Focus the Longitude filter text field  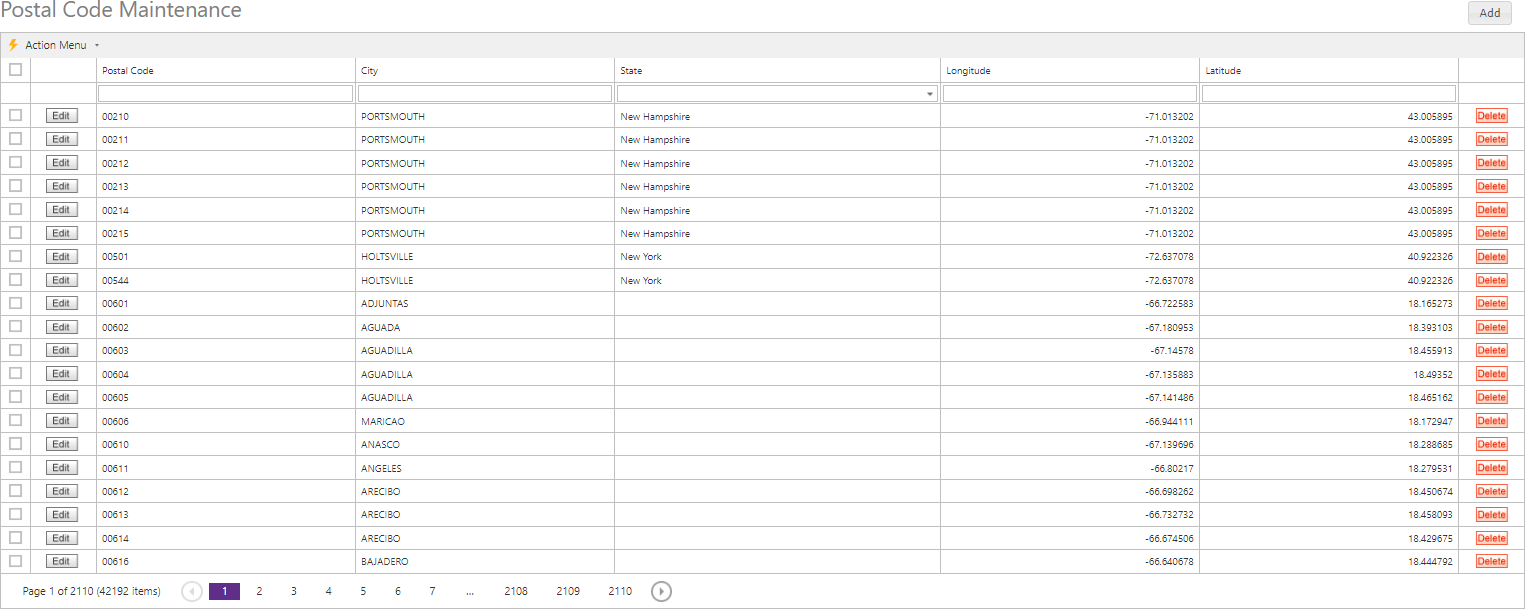click(1069, 94)
